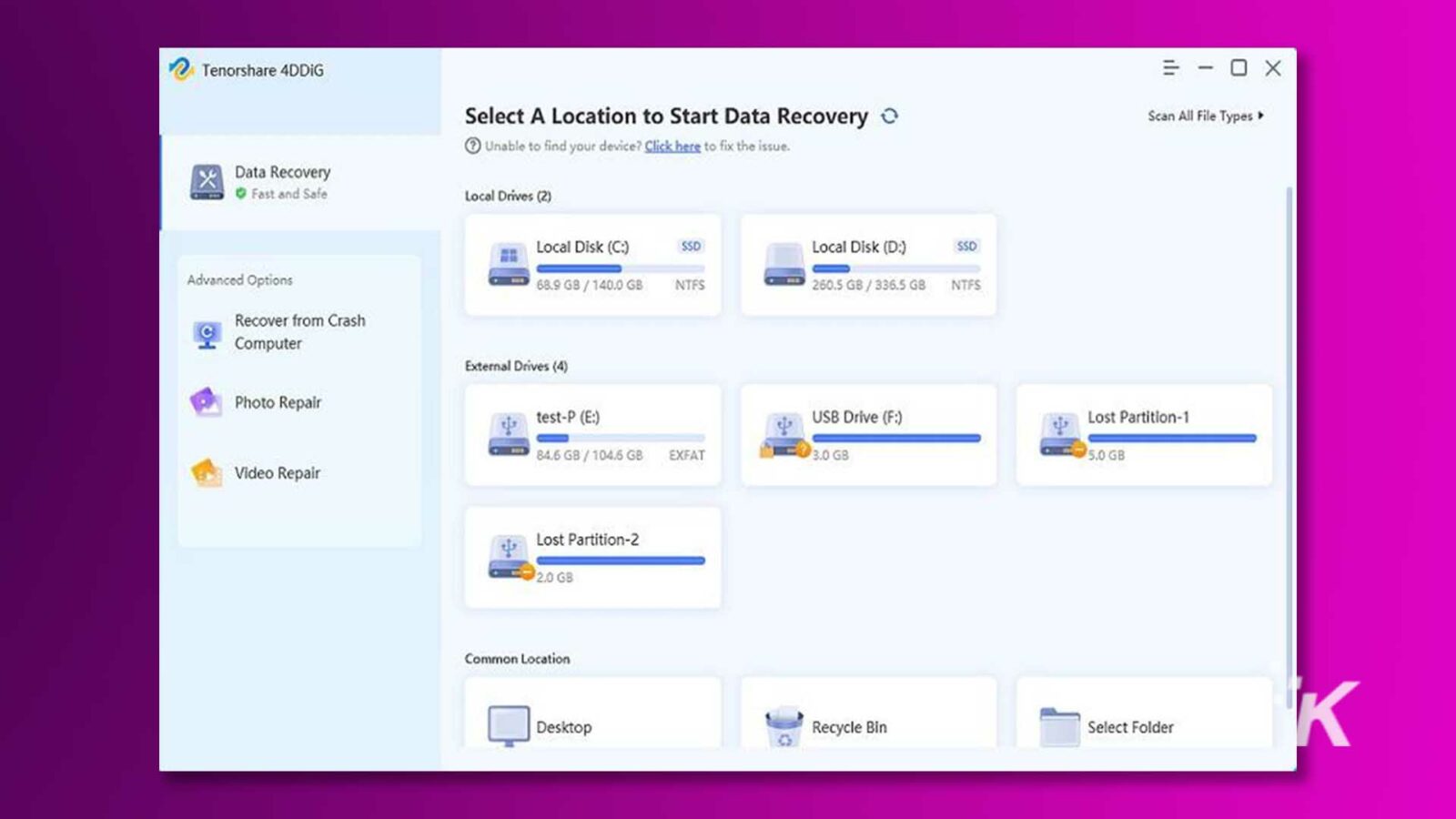Click the USB Drive (F:) locked drive icon
Image resolution: width=1456 pixels, height=819 pixels.
[784, 435]
